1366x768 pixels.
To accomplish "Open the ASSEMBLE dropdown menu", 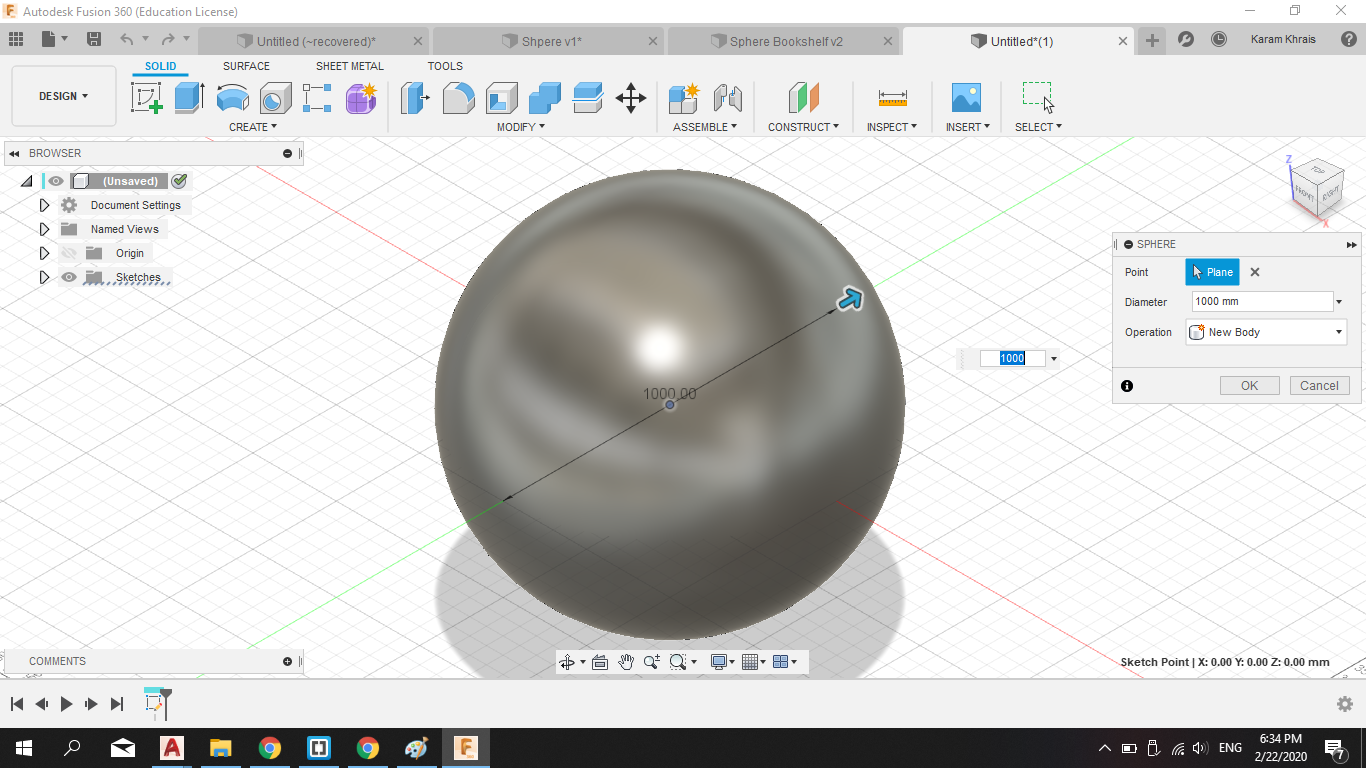I will point(705,127).
